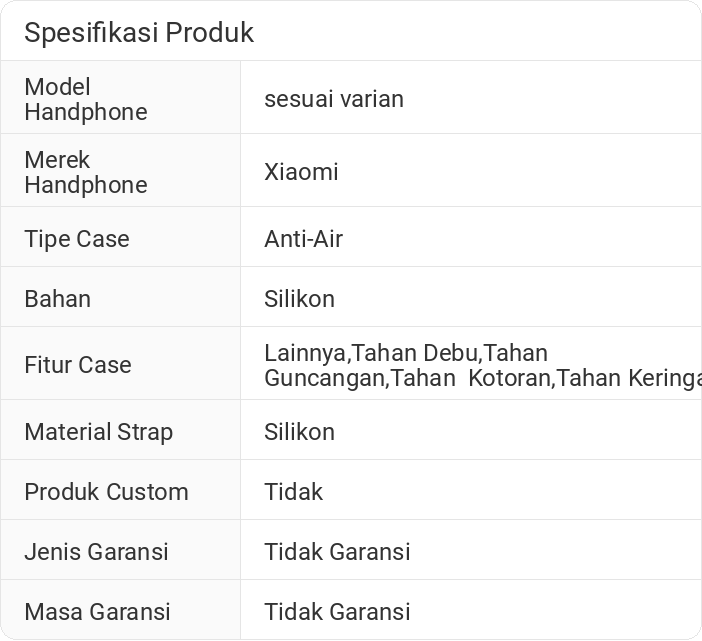Select the Jenis Garansi label
Image resolution: width=702 pixels, height=641 pixels.
[96, 552]
